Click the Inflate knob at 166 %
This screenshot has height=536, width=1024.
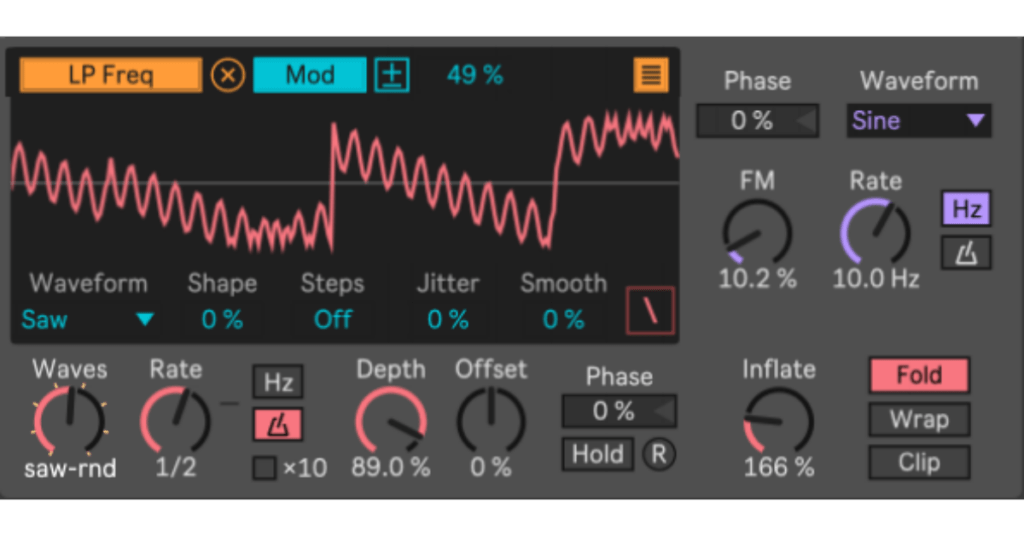pyautogui.click(x=778, y=419)
